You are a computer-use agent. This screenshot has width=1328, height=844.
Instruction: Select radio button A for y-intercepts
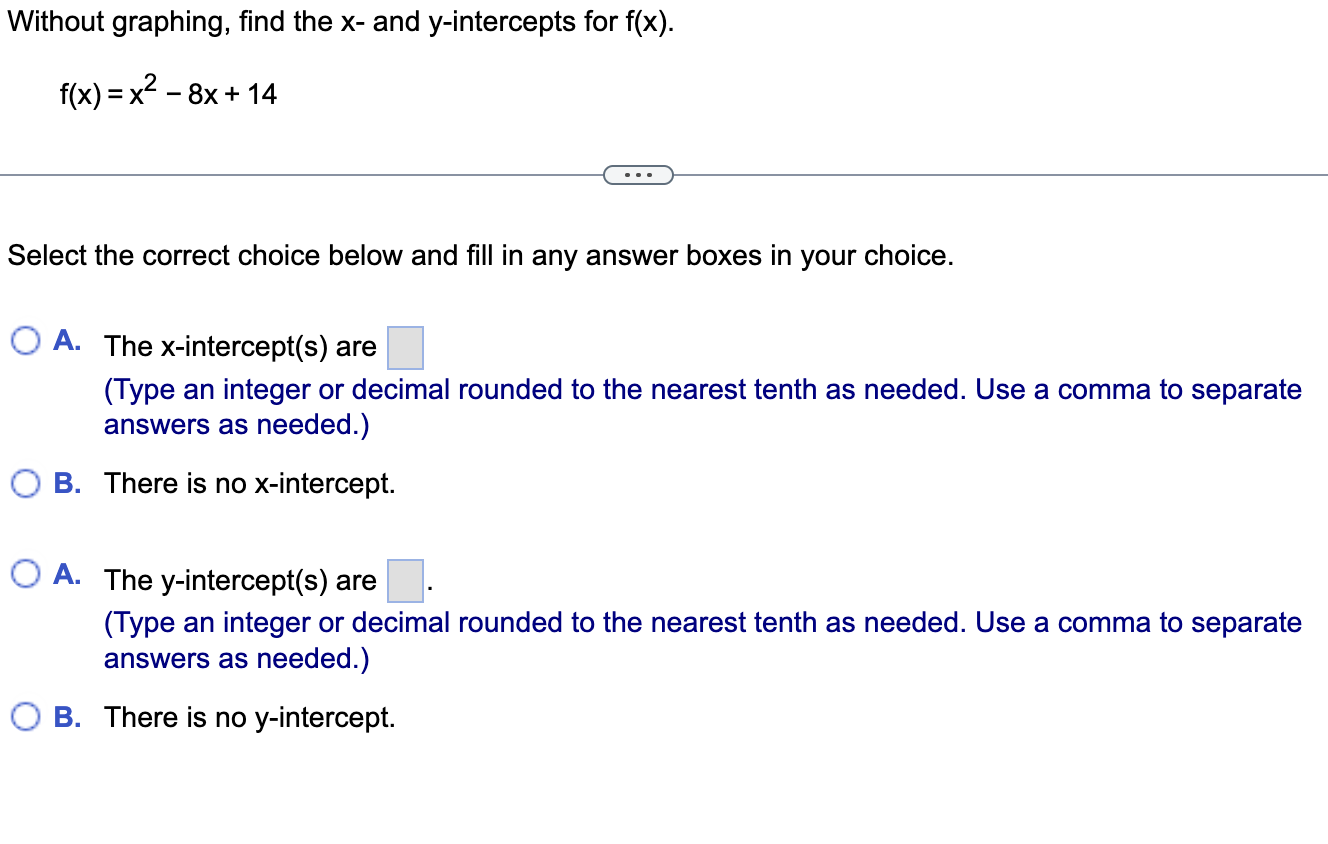click(x=23, y=573)
